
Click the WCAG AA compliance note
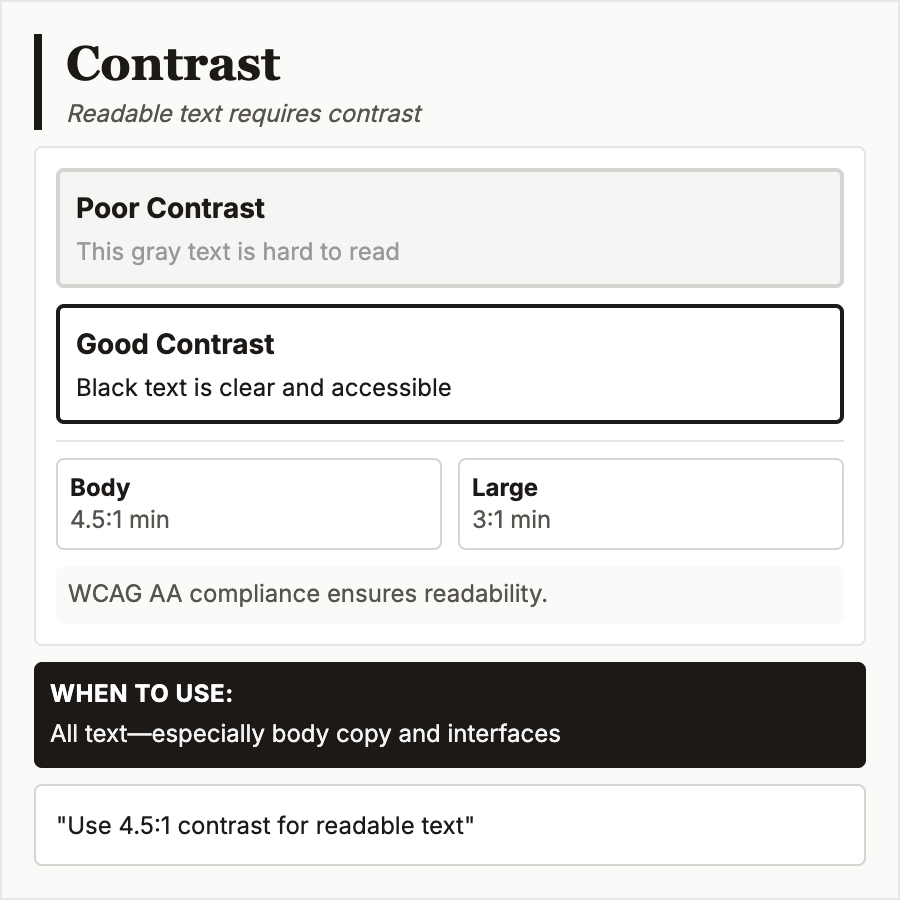(x=308, y=594)
